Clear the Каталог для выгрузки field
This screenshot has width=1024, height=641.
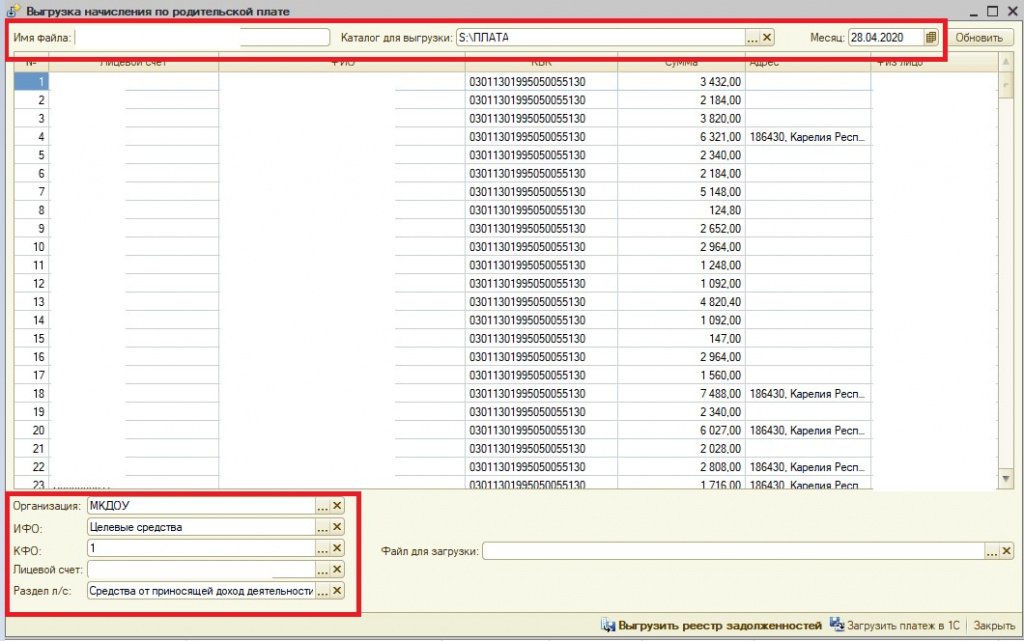tap(767, 37)
